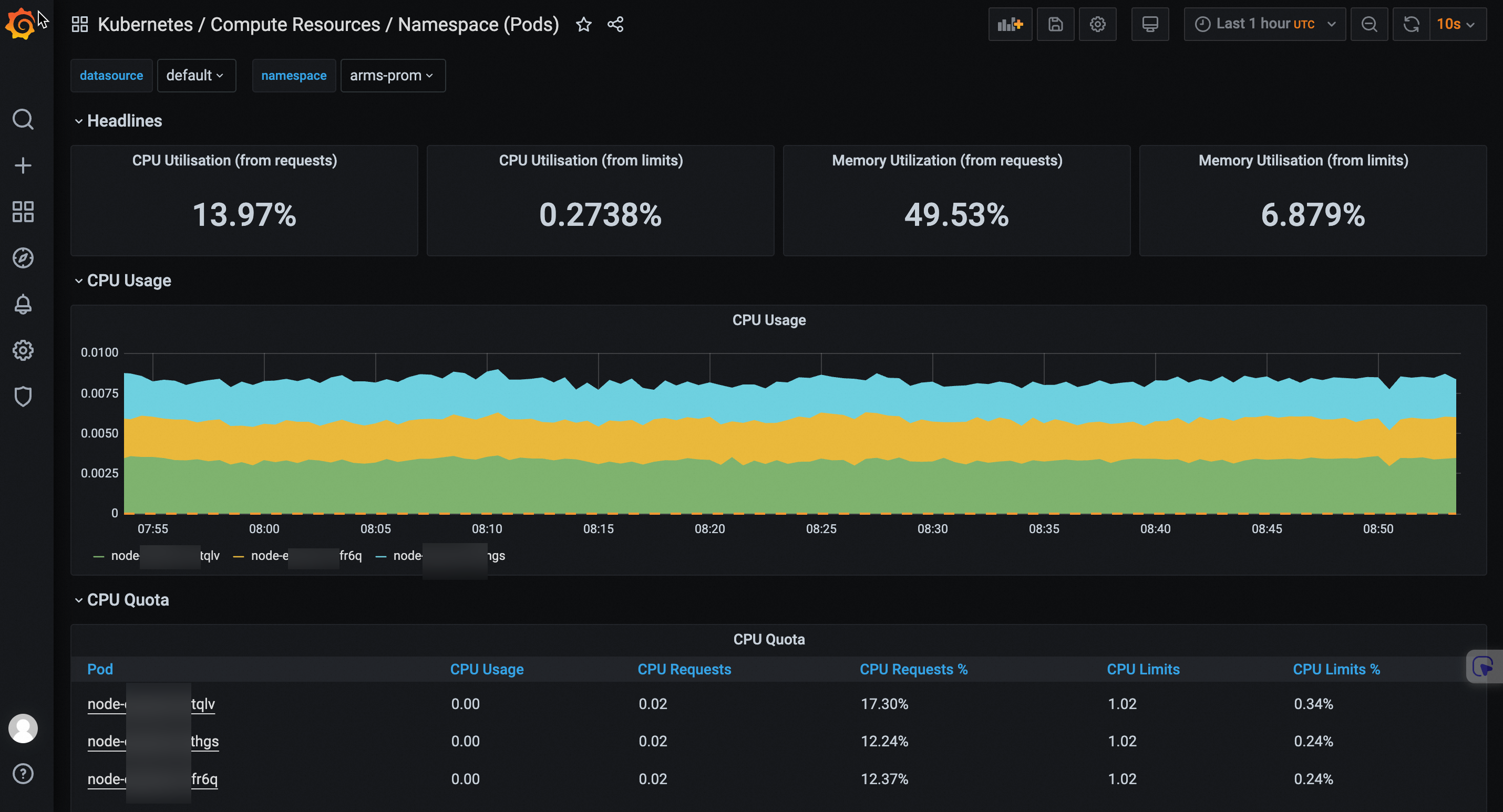1503x812 pixels.
Task: Refresh the dashboard with the refresh icon
Action: (x=1412, y=24)
